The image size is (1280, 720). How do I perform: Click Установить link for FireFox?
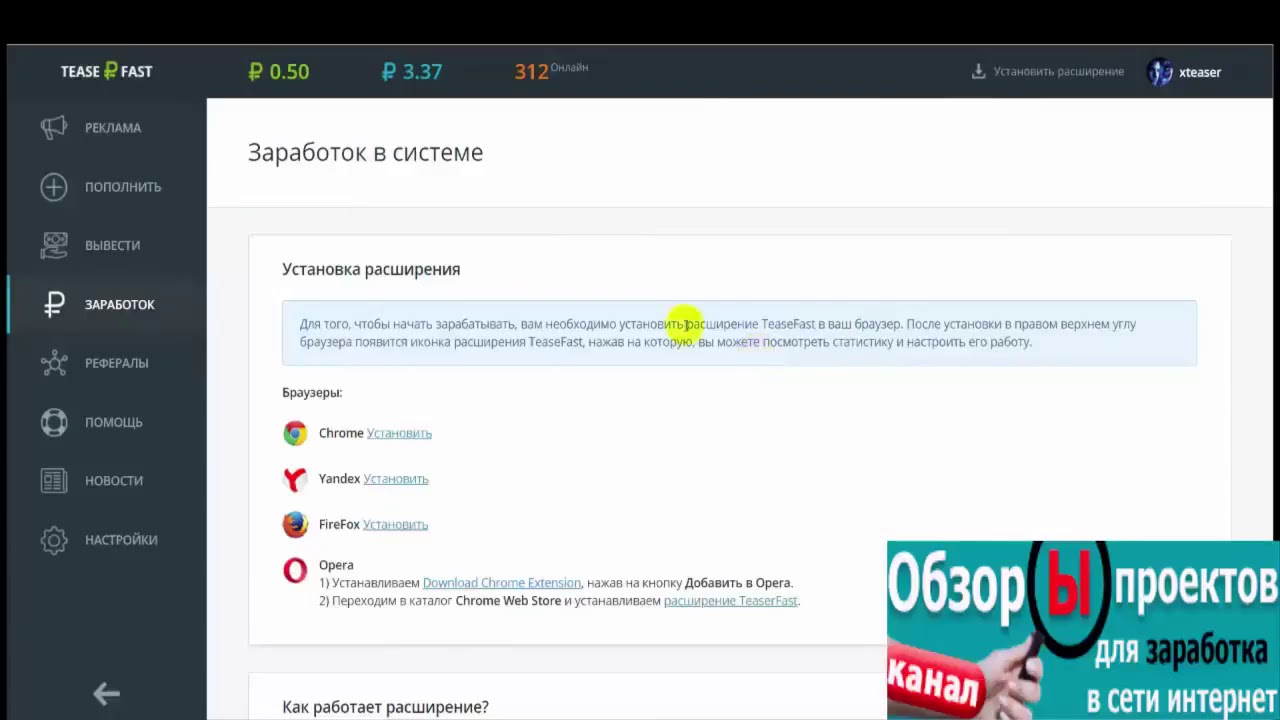tap(395, 524)
